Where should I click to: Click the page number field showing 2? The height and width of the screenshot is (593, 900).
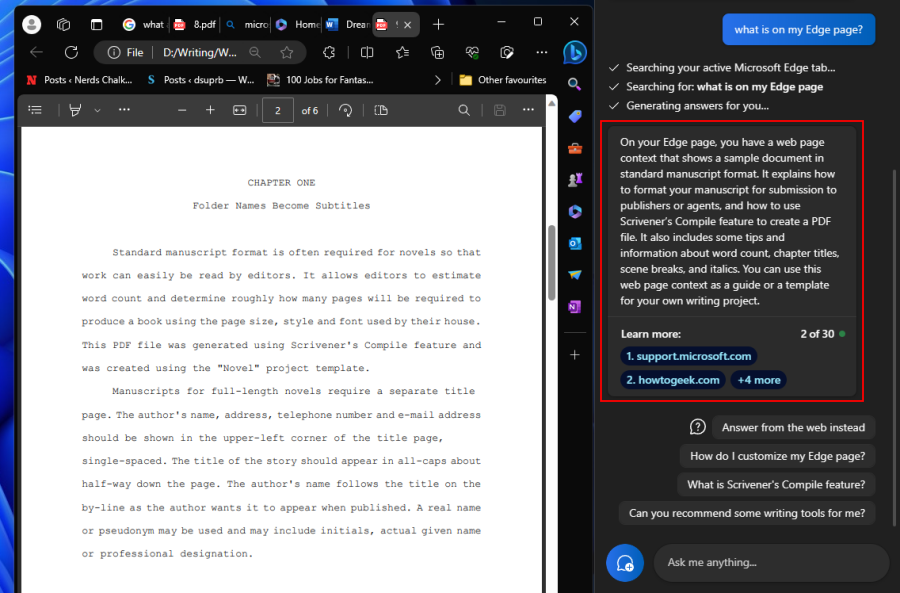(278, 110)
